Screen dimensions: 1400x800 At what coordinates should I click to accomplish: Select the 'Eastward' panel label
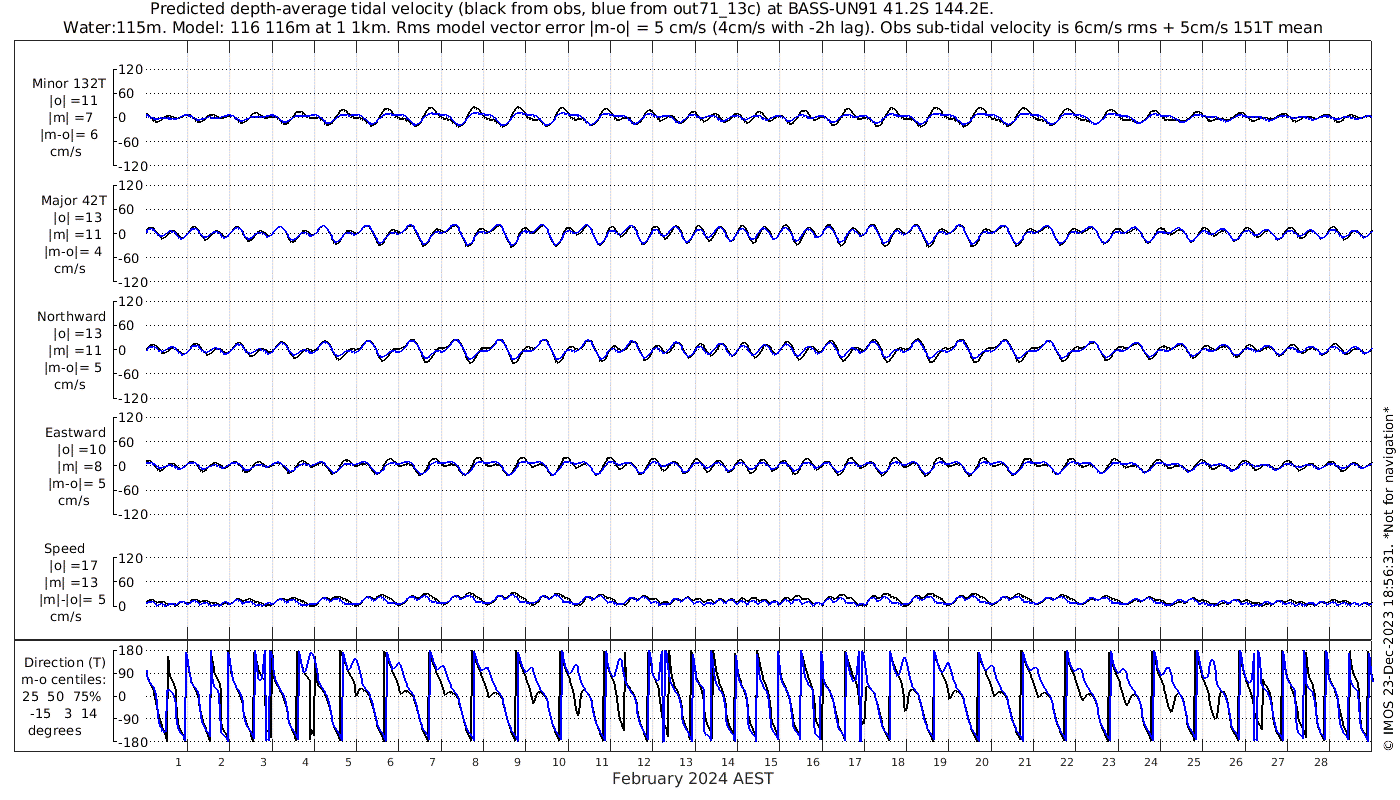75,433
